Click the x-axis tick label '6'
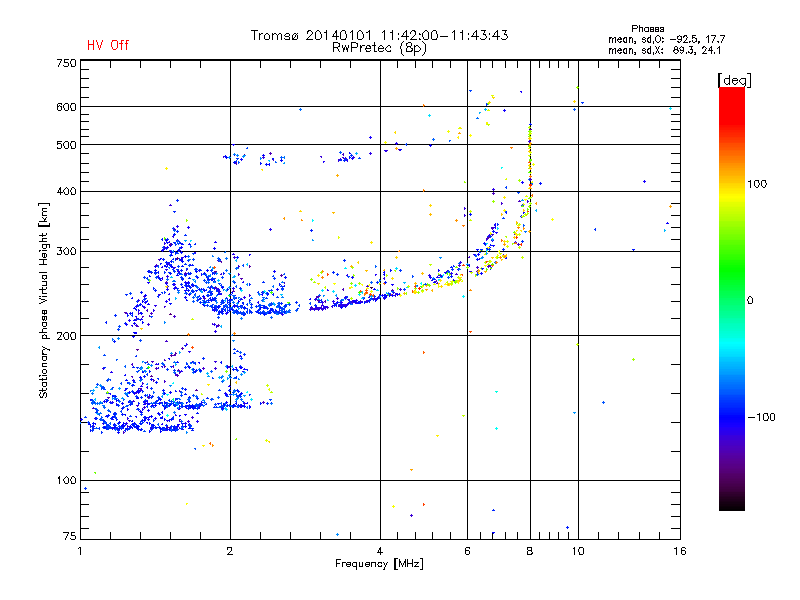 467,551
